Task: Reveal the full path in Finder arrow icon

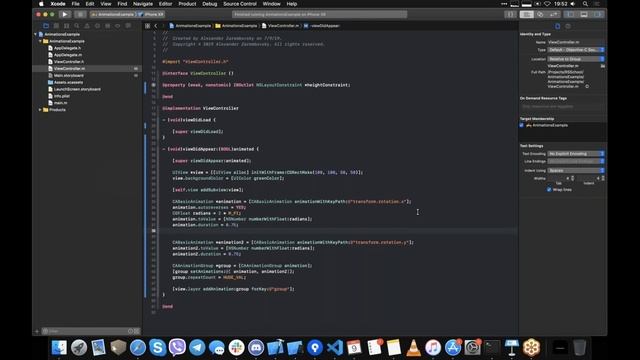Action: tap(587, 87)
